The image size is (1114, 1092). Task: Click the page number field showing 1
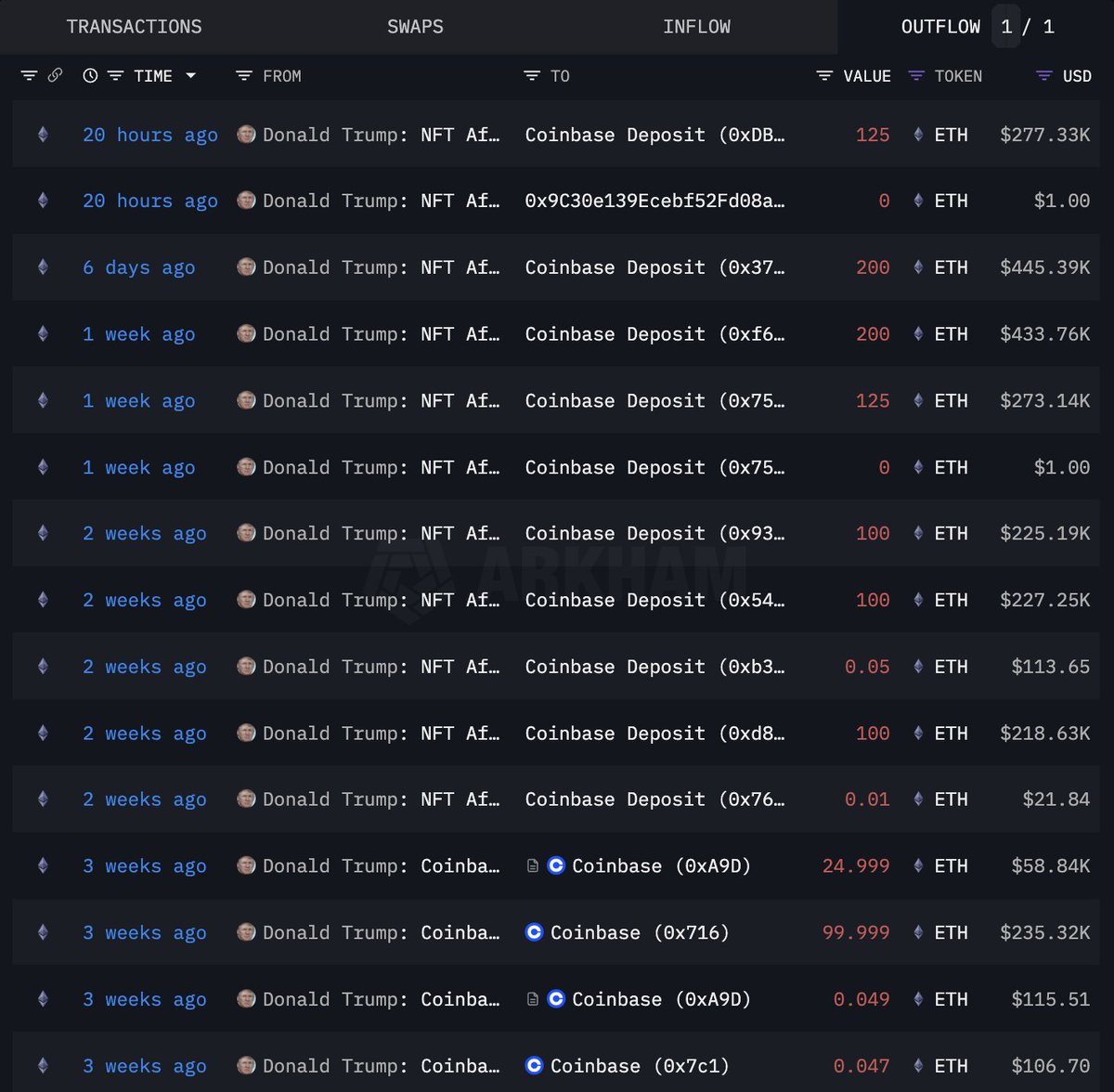[x=1006, y=27]
